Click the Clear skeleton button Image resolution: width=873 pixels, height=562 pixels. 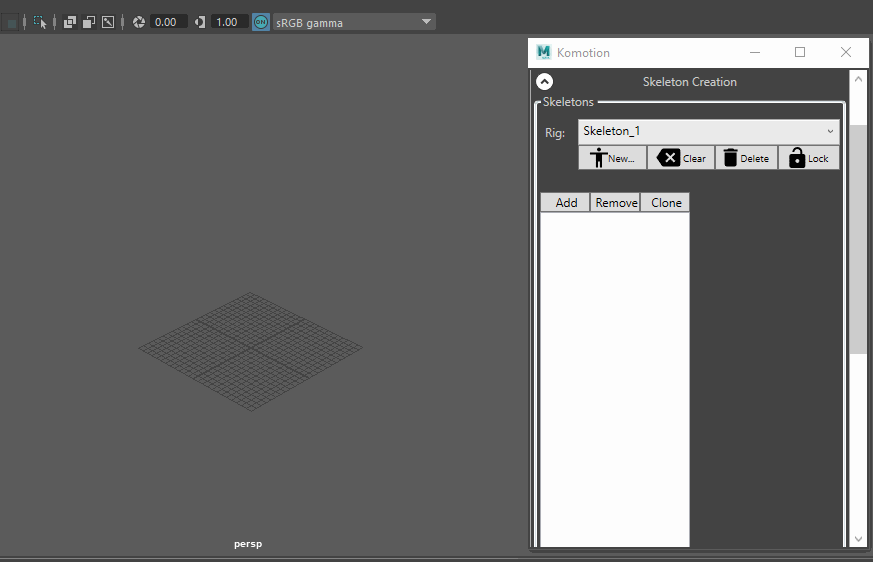(x=681, y=158)
